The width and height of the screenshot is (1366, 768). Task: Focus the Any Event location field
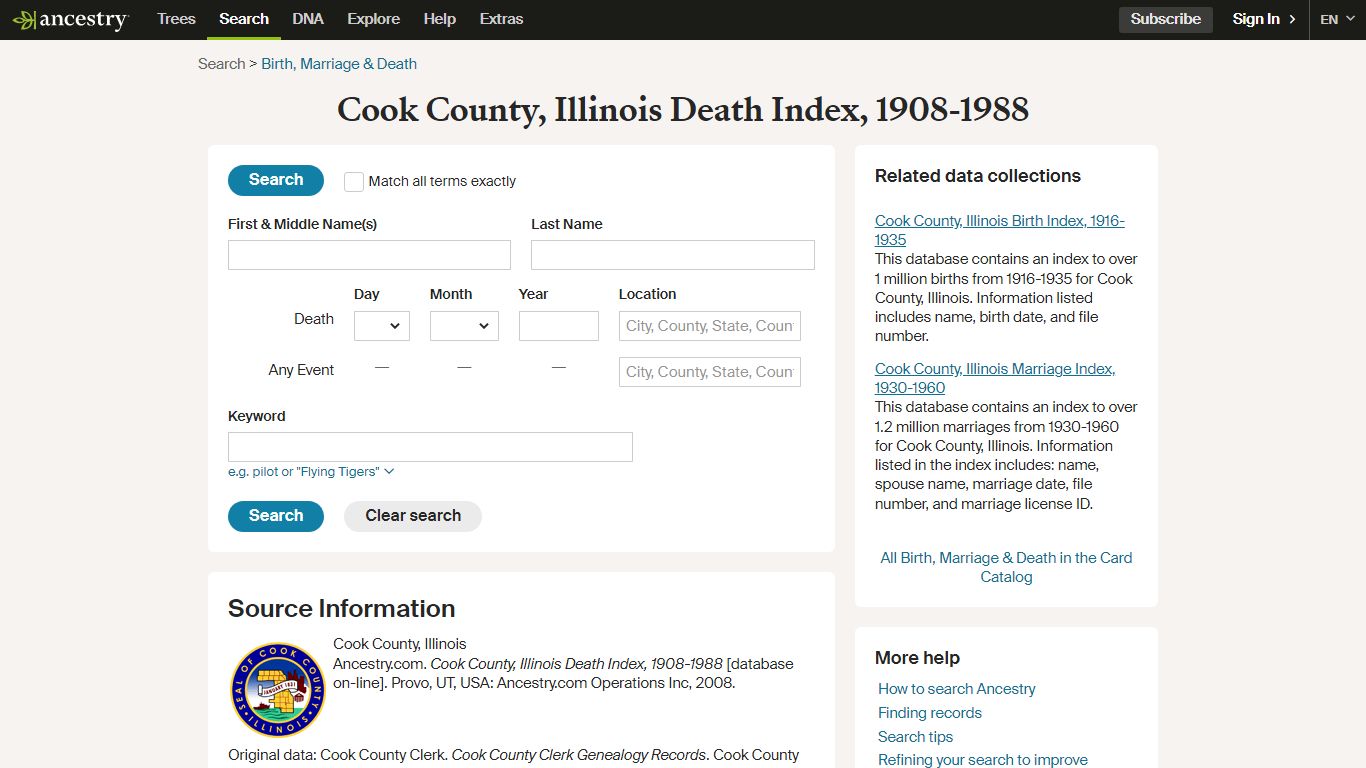tap(710, 372)
